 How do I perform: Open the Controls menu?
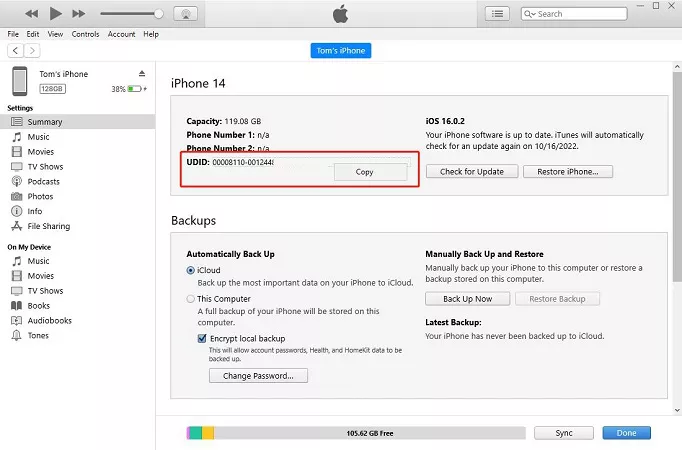[x=85, y=34]
